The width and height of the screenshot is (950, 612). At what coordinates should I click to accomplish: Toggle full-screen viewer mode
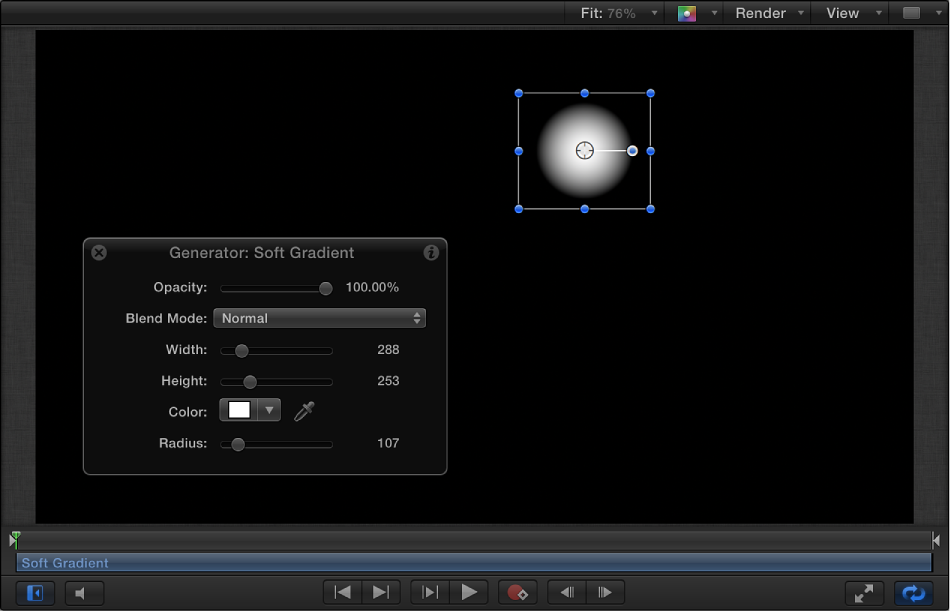tap(862, 592)
